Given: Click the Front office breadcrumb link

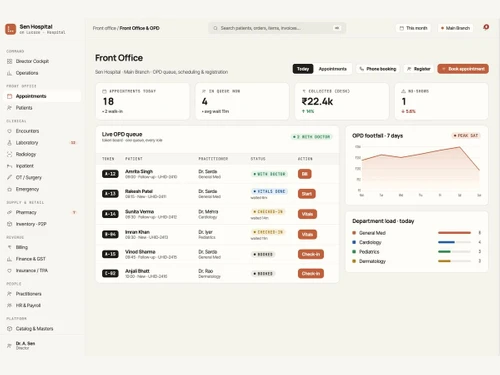Looking at the screenshot, I should point(104,28).
